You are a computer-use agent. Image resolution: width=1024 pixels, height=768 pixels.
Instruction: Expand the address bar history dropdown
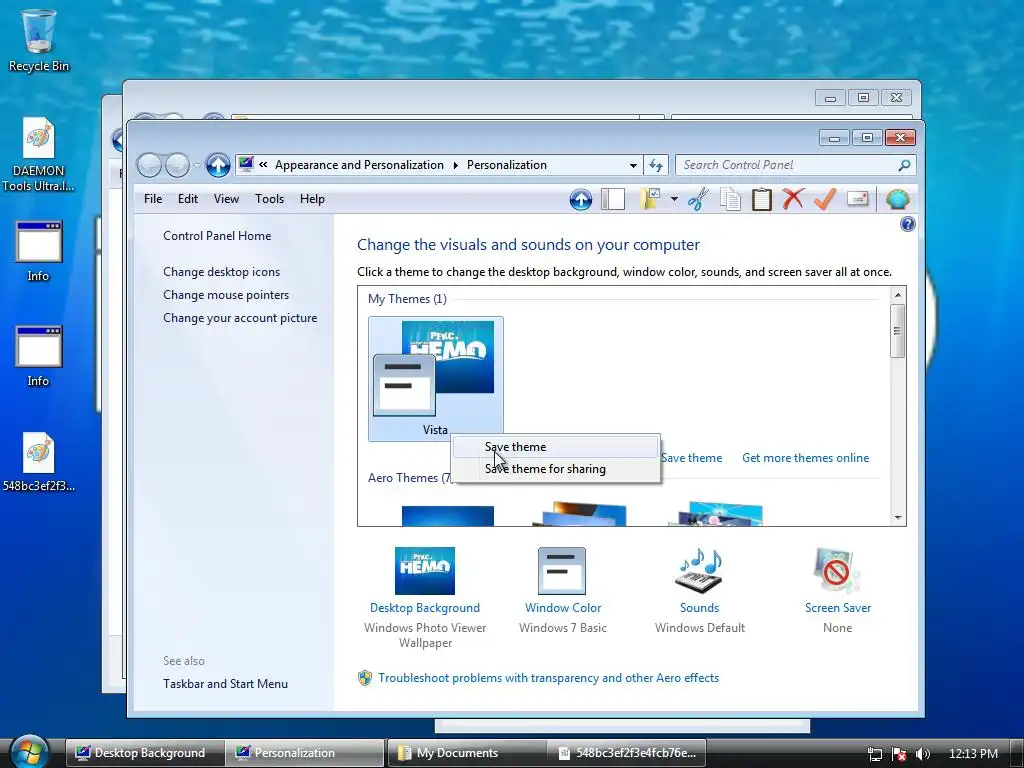coord(633,165)
